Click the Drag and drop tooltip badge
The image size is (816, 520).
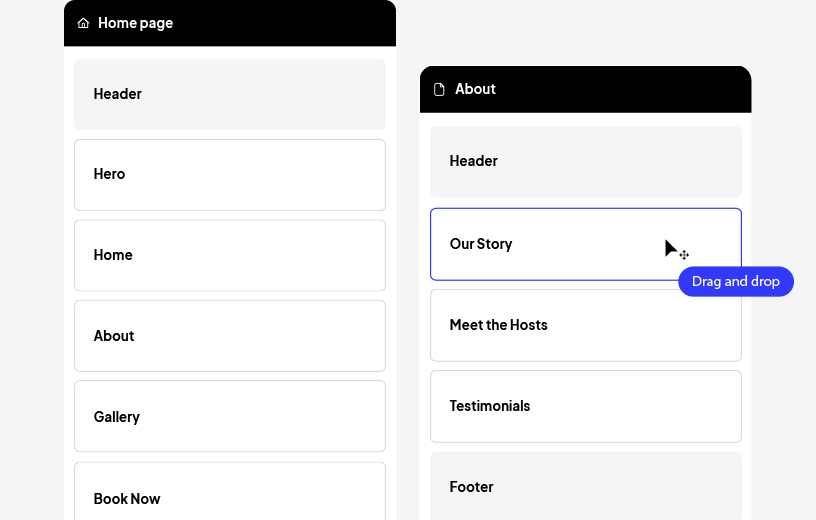(735, 282)
